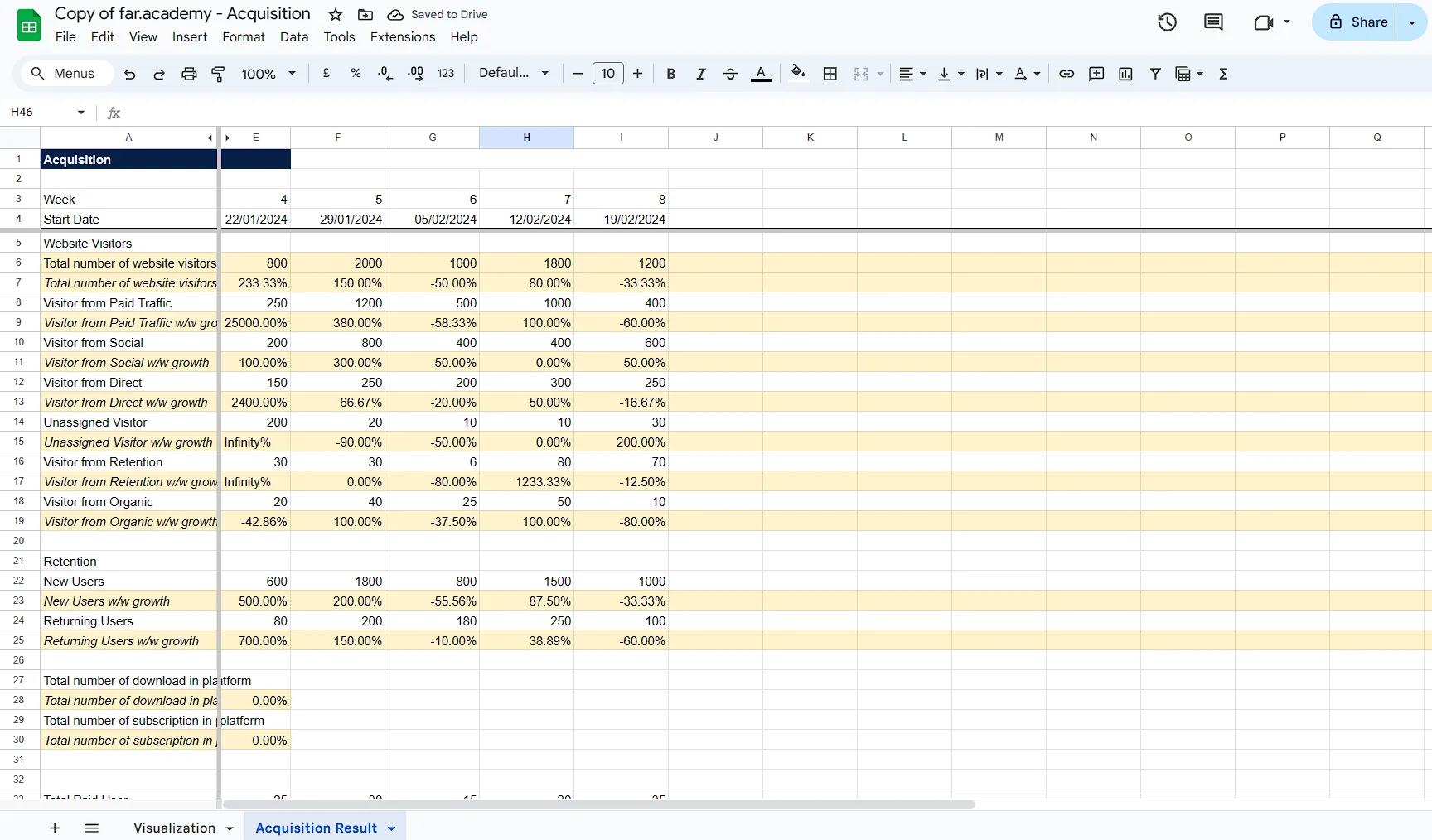
Task: Expand hidden columns arrow beside column E
Action: pyautogui.click(x=228, y=138)
